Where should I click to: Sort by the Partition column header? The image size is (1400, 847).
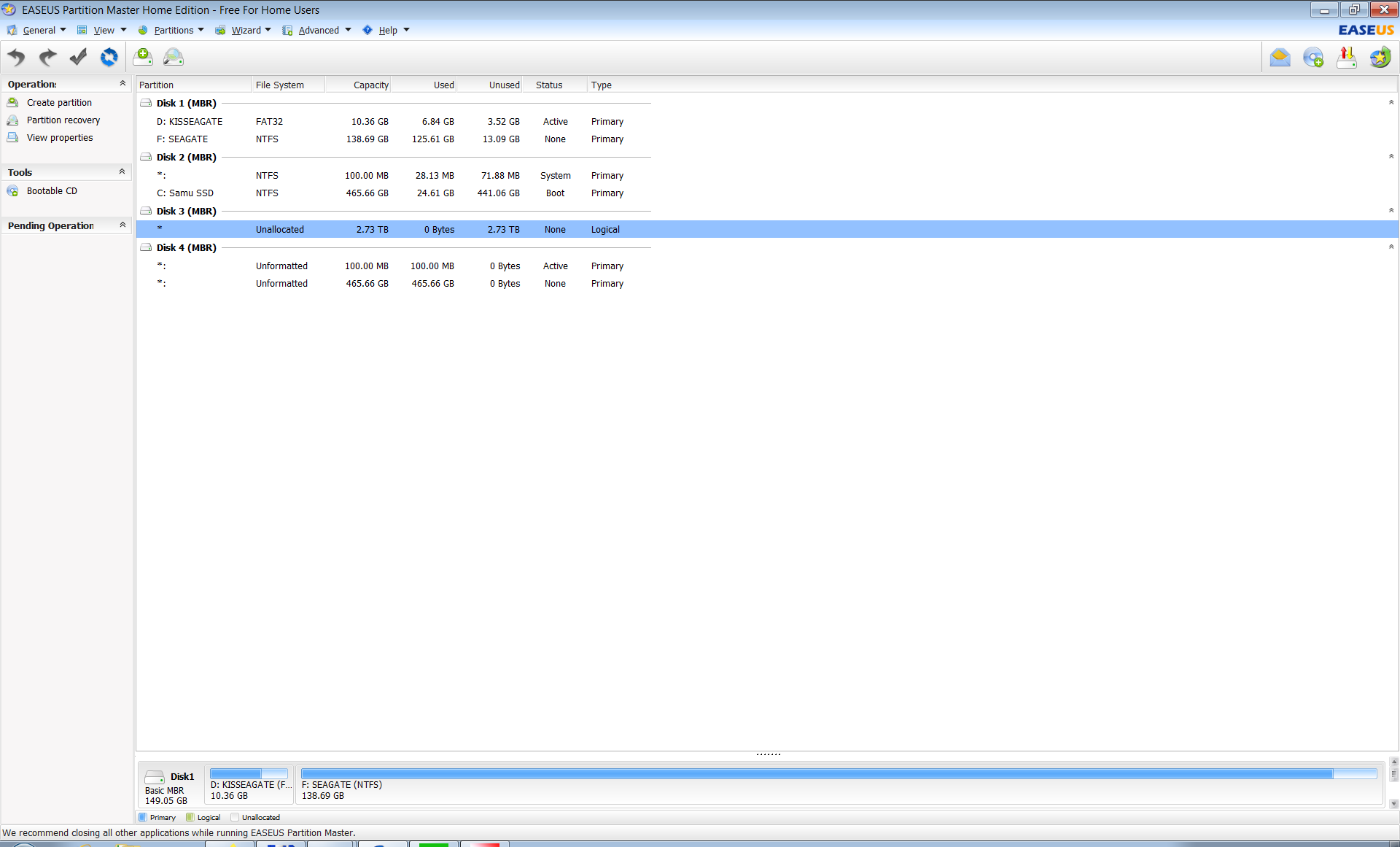pyautogui.click(x=193, y=85)
